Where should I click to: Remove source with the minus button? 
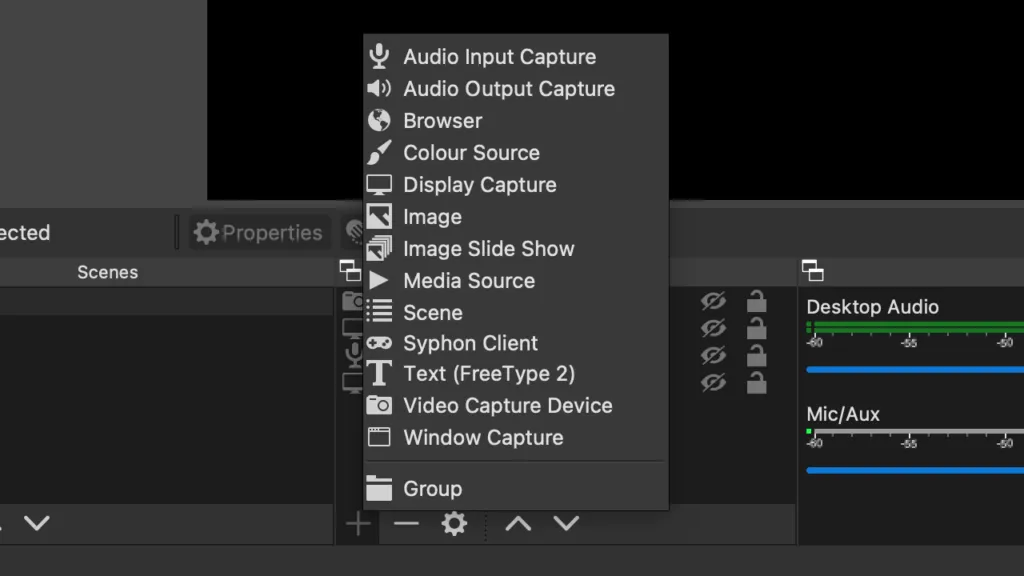pyautogui.click(x=406, y=523)
